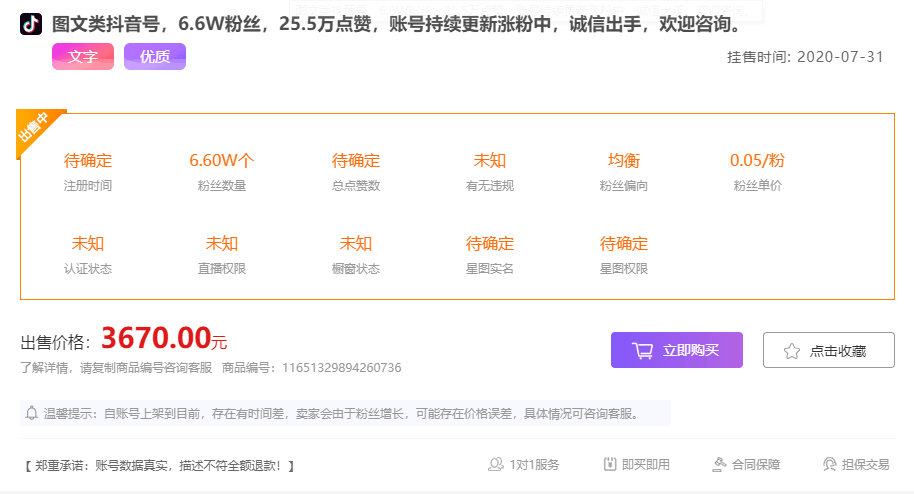Image resolution: width=914 pixels, height=494 pixels.
Task: Click the 了解详情 copy-number instruction text
Action: click(116, 368)
